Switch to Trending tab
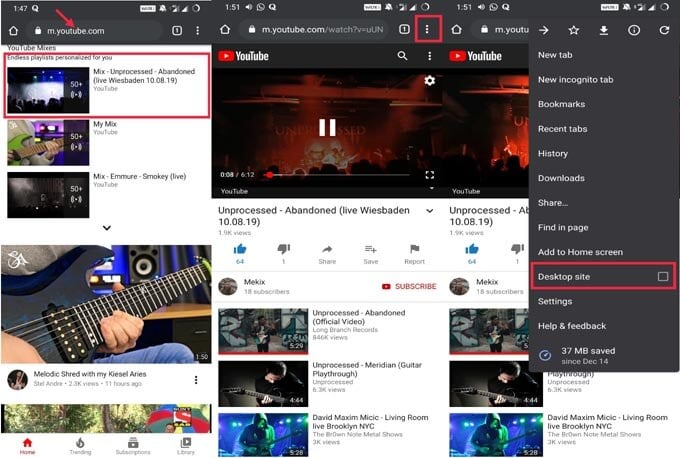 click(x=80, y=445)
